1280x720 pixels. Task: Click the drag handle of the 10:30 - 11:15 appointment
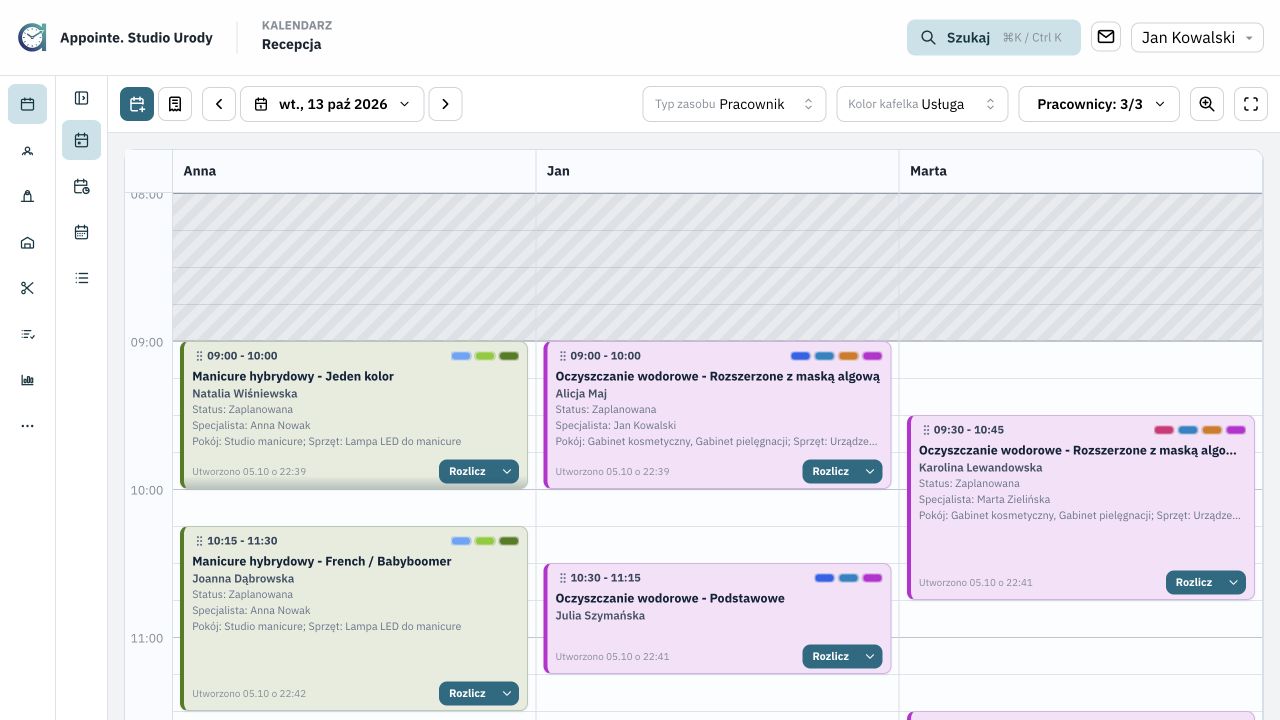pyautogui.click(x=563, y=578)
